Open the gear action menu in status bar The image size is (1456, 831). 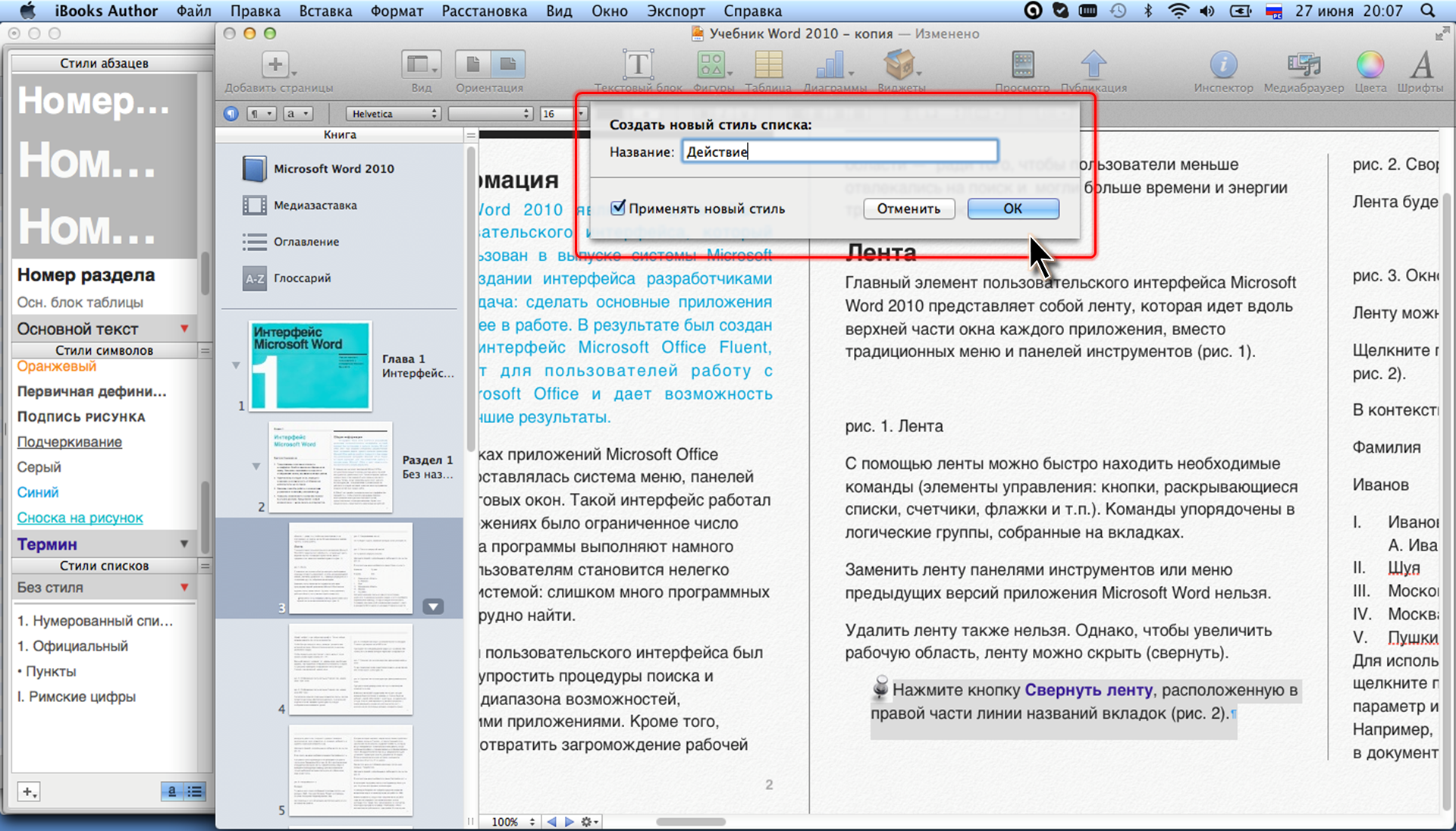pyautogui.click(x=589, y=822)
